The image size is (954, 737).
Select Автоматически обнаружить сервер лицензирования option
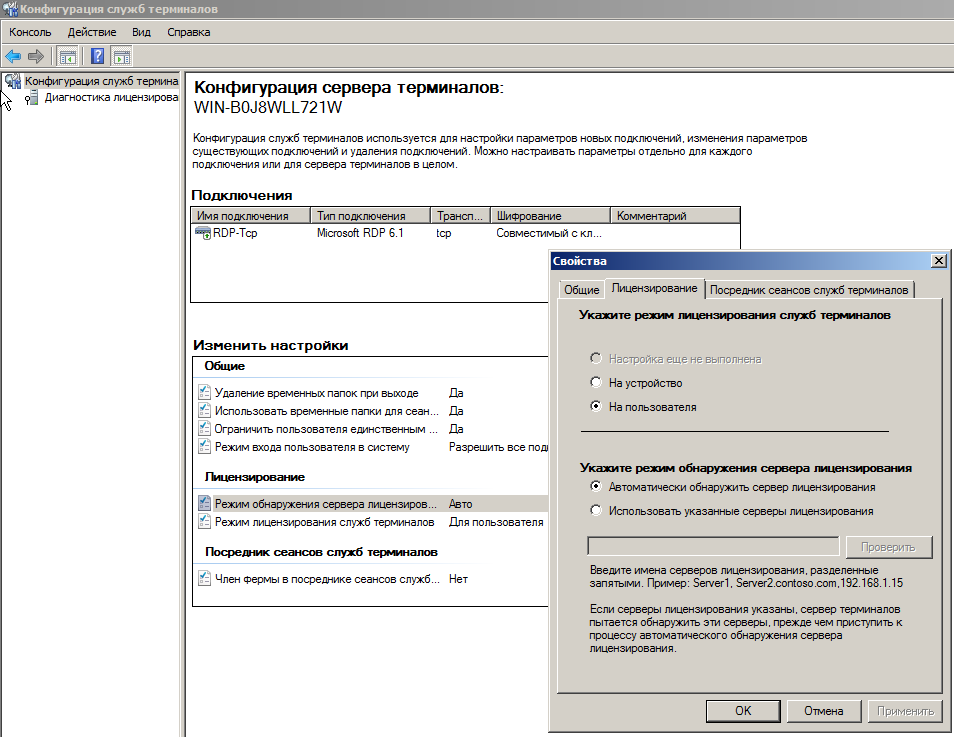[x=596, y=487]
